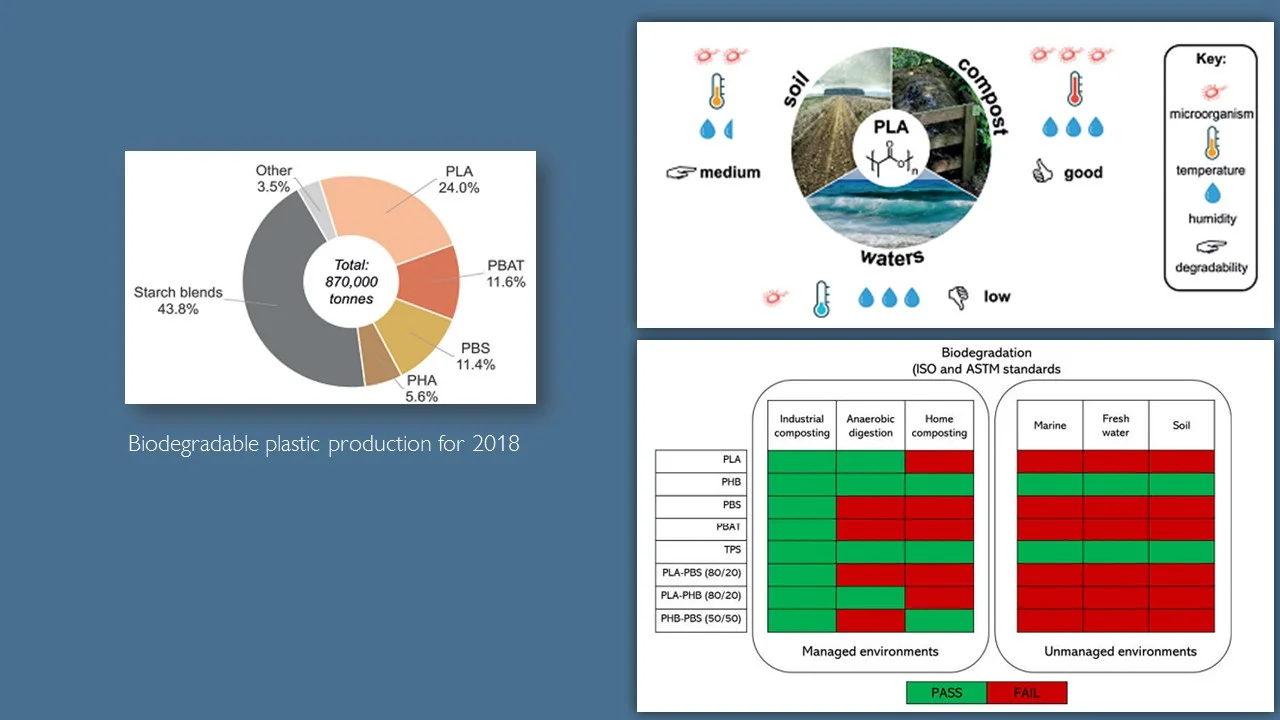Select the Anaerobic digestion column header
The width and height of the screenshot is (1280, 720).
tap(869, 424)
